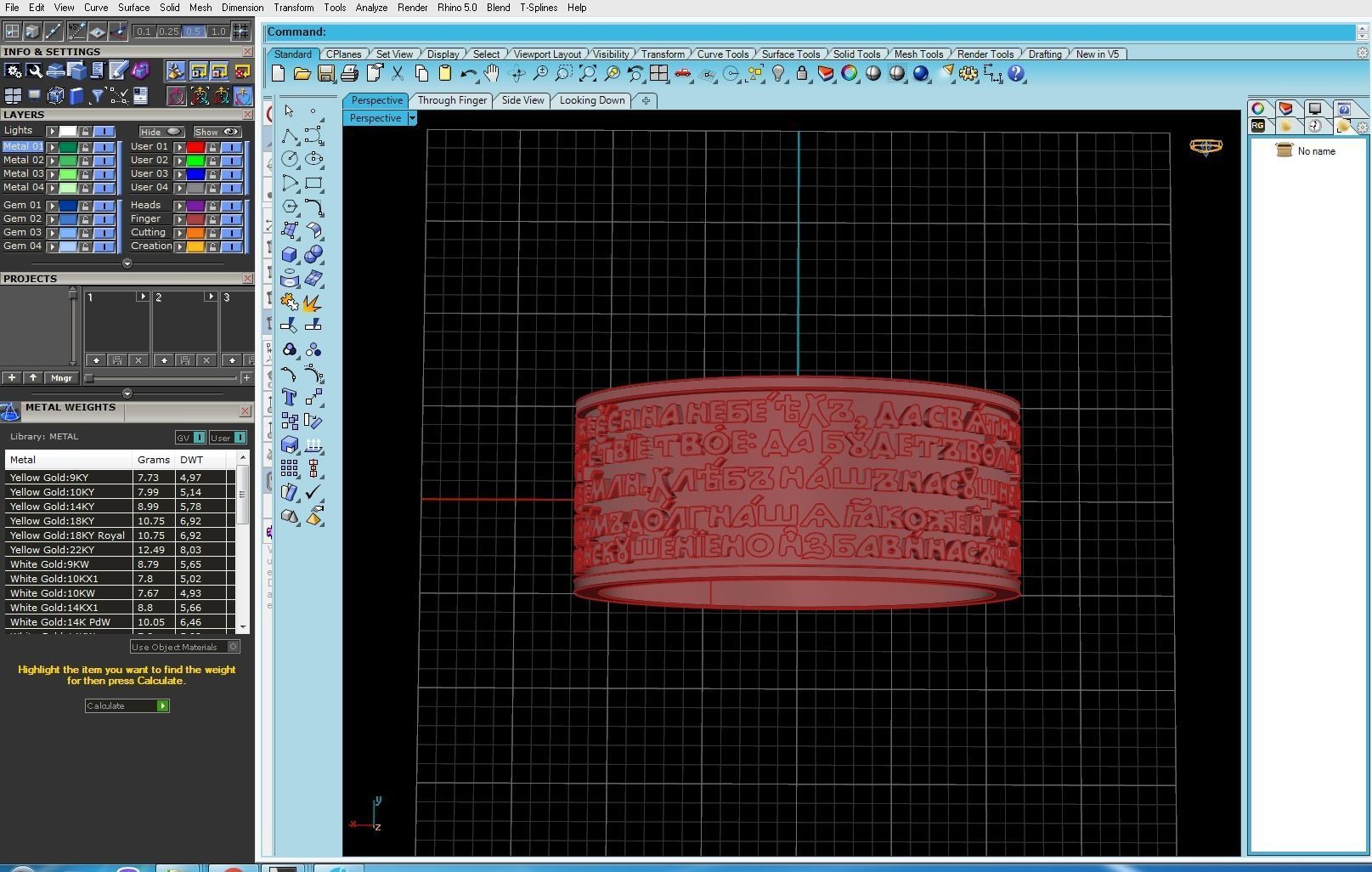Click the Undo arrow icon
The image size is (1372, 872).
468,74
